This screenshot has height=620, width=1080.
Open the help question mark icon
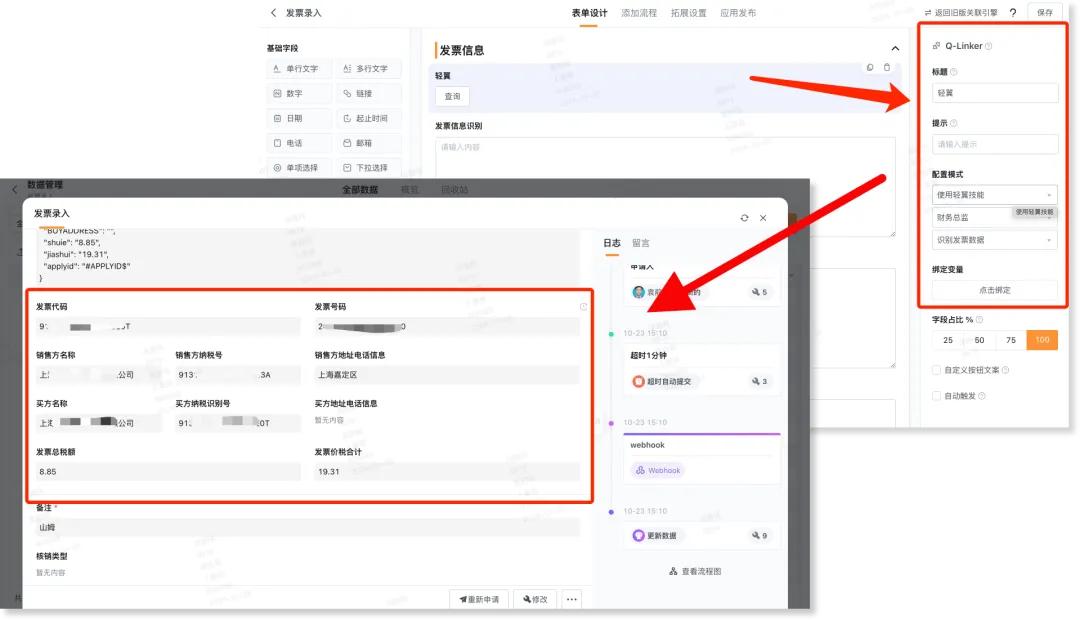[x=1012, y=12]
